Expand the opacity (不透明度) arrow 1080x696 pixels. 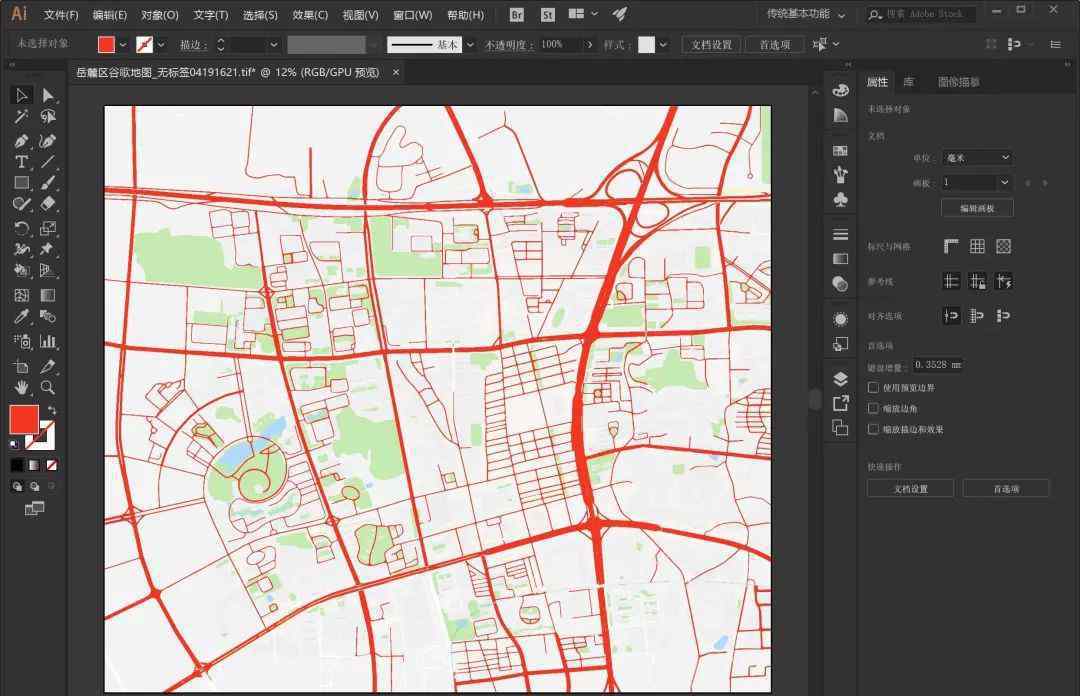point(590,45)
